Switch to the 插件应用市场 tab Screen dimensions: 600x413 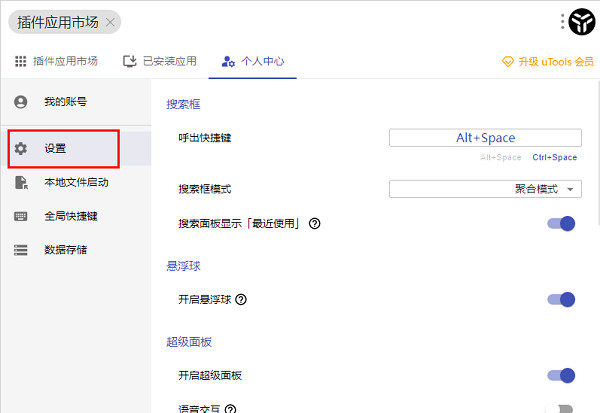(x=56, y=61)
